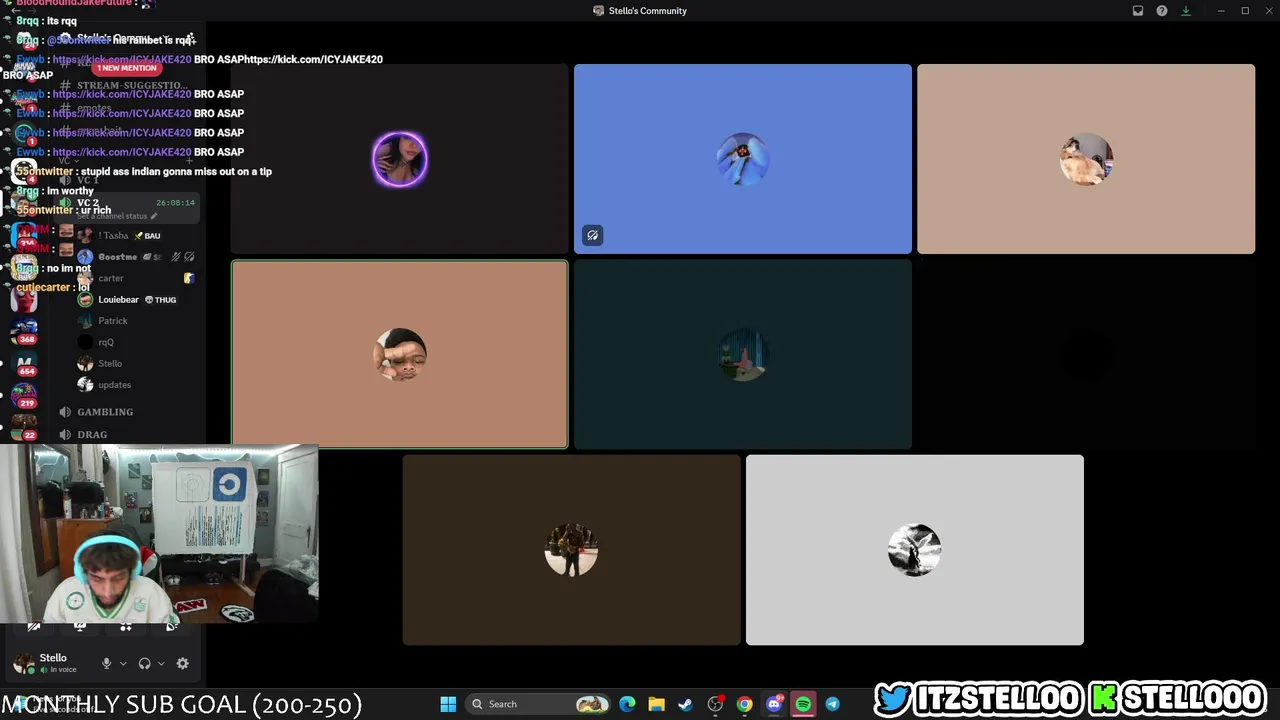Open the Discord help icon
Viewport: 1280px width, 720px height.
pyautogui.click(x=1162, y=11)
